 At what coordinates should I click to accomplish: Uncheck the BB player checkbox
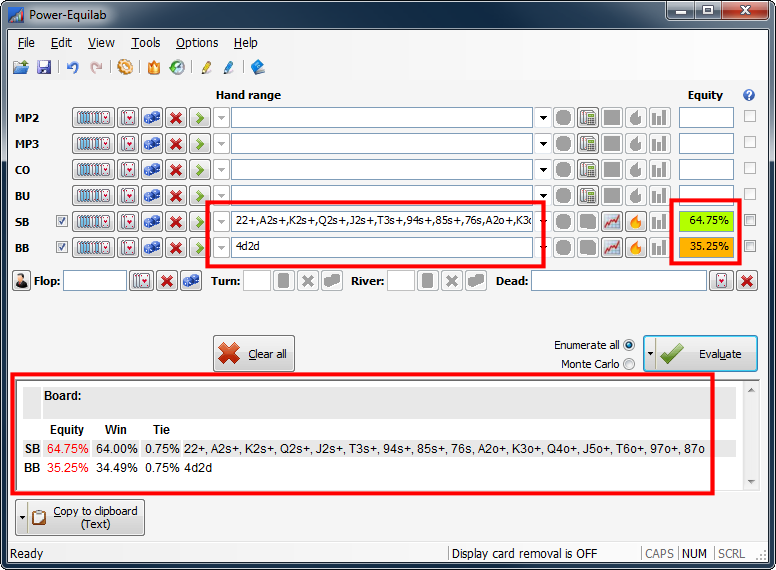[61, 246]
